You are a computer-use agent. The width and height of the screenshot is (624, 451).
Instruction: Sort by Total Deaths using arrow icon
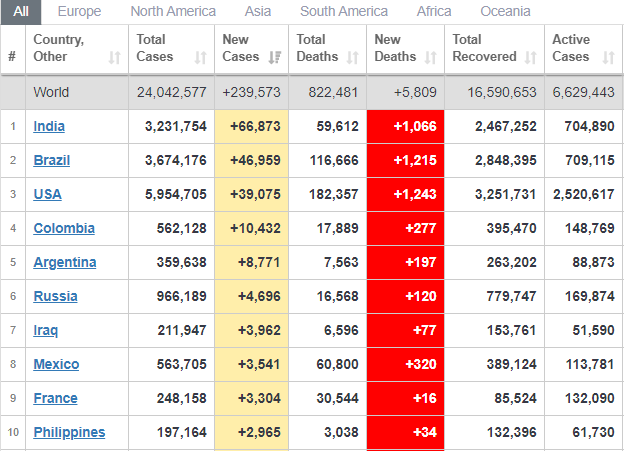coord(353,58)
